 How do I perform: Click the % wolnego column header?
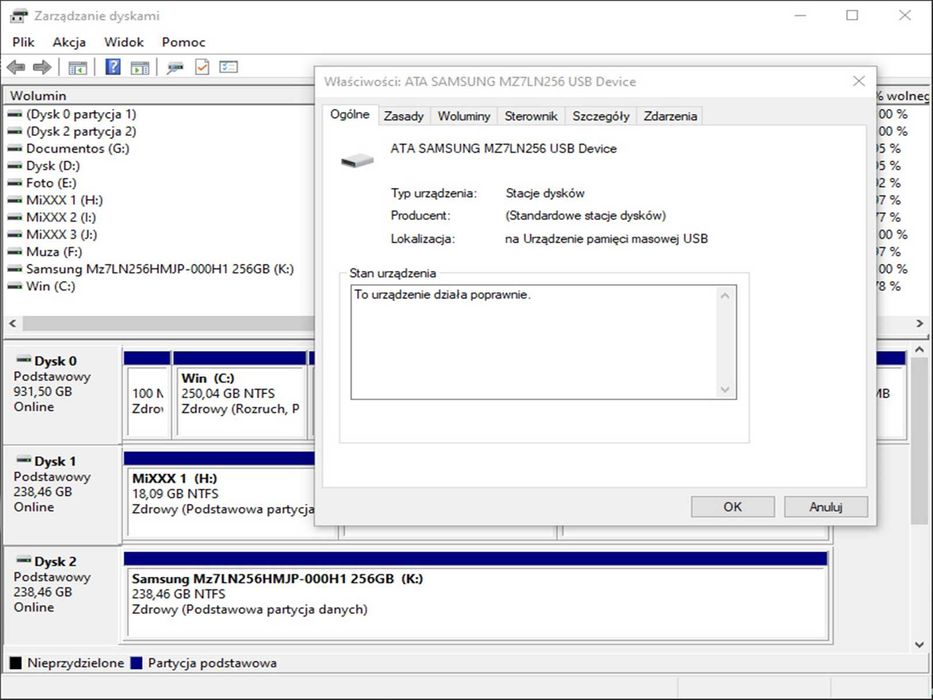[x=903, y=96]
